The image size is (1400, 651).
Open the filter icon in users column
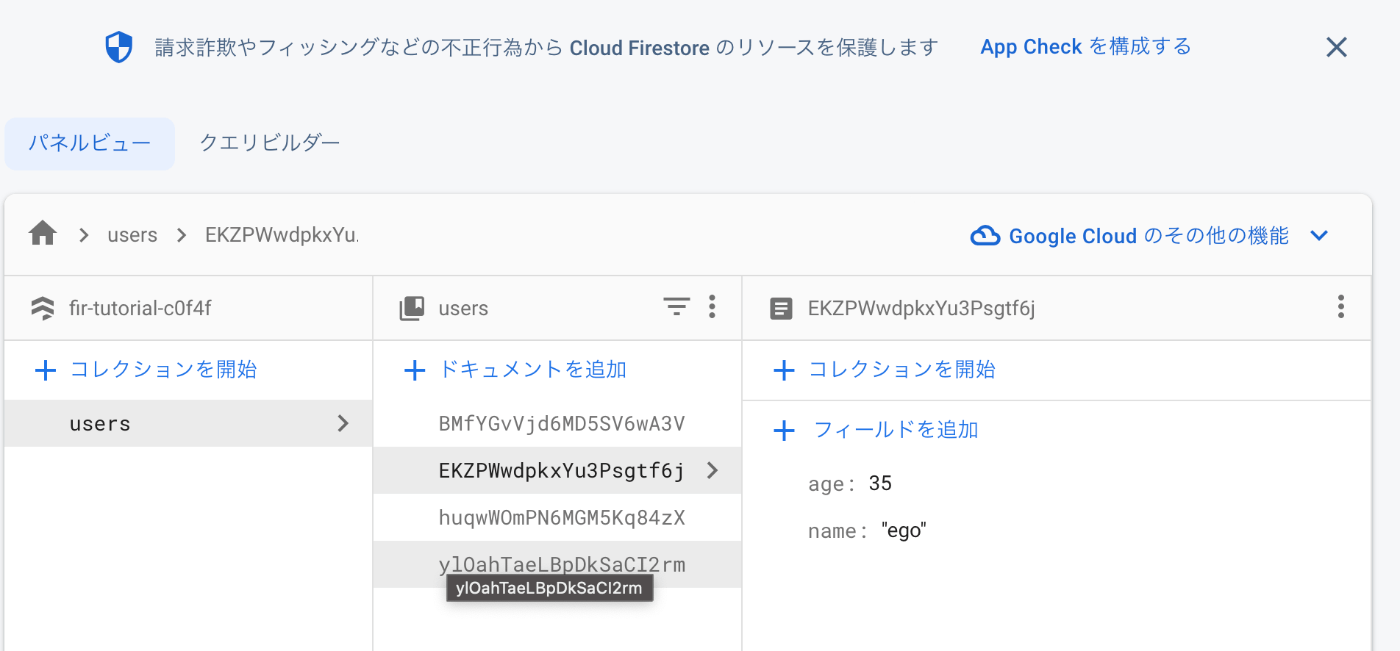click(677, 307)
